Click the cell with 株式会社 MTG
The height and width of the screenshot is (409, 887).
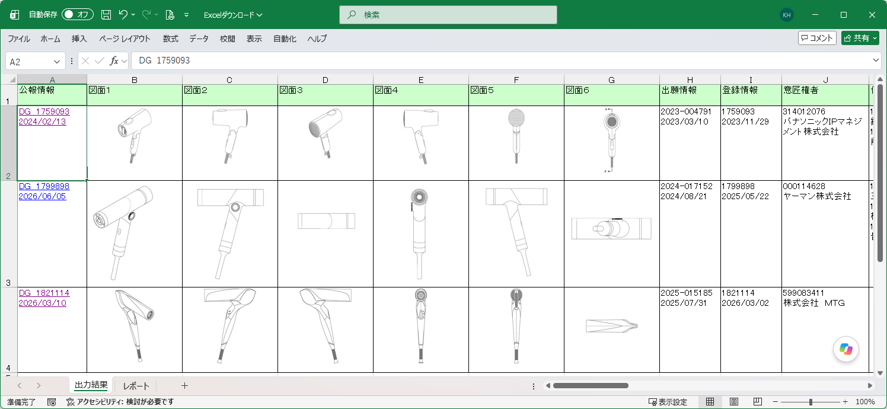(825, 330)
